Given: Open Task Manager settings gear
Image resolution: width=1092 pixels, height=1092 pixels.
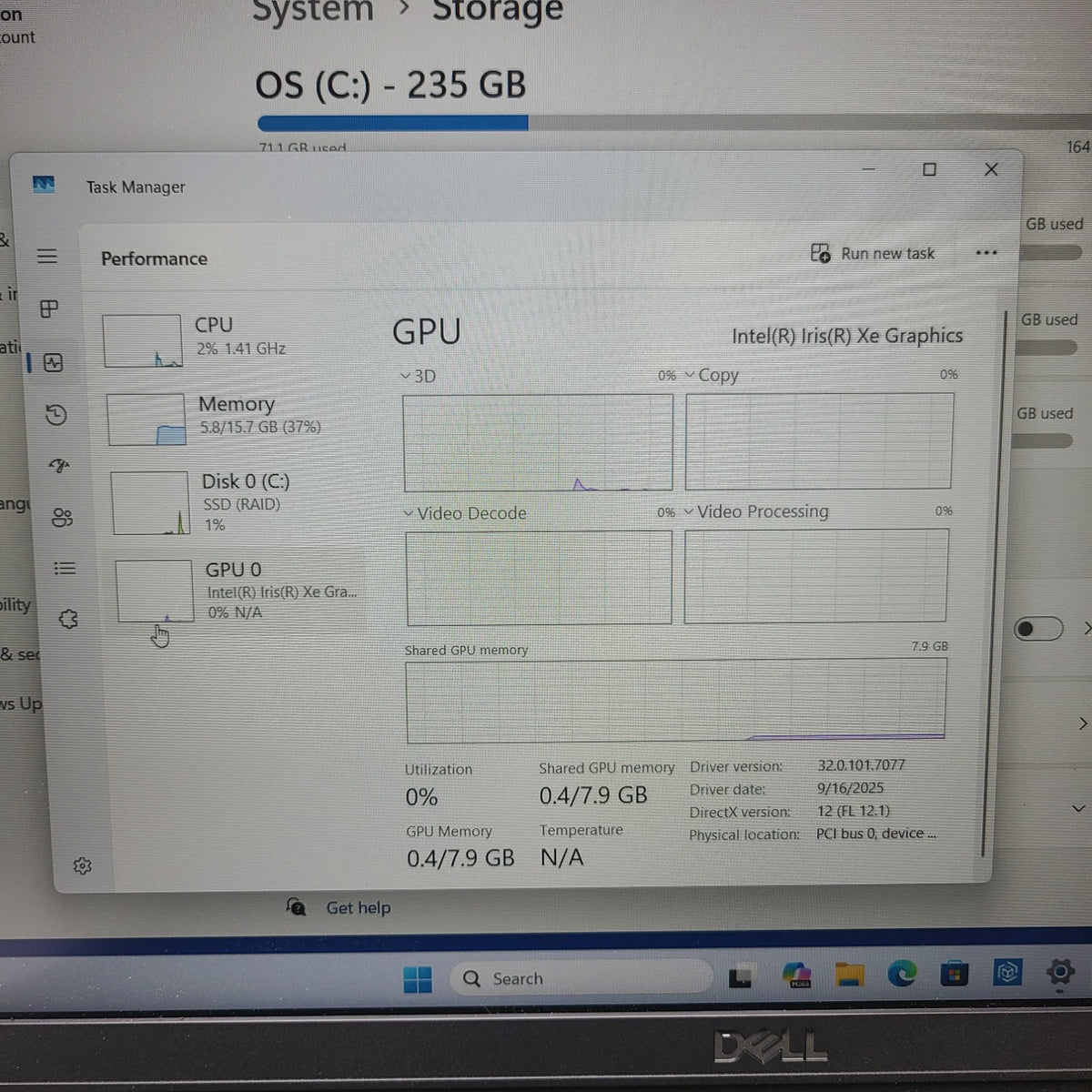Looking at the screenshot, I should click(x=83, y=865).
